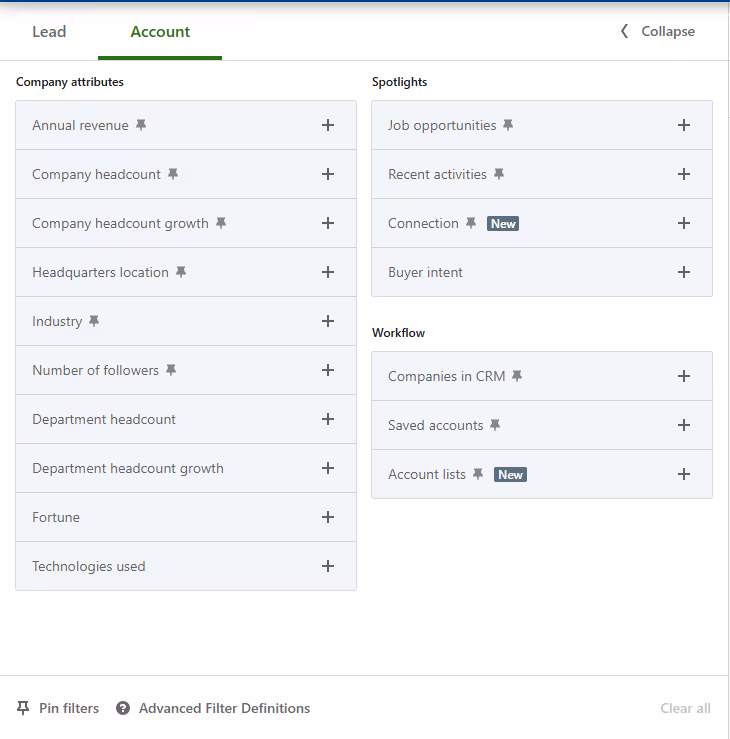Open the Department headcount growth row

tap(186, 468)
